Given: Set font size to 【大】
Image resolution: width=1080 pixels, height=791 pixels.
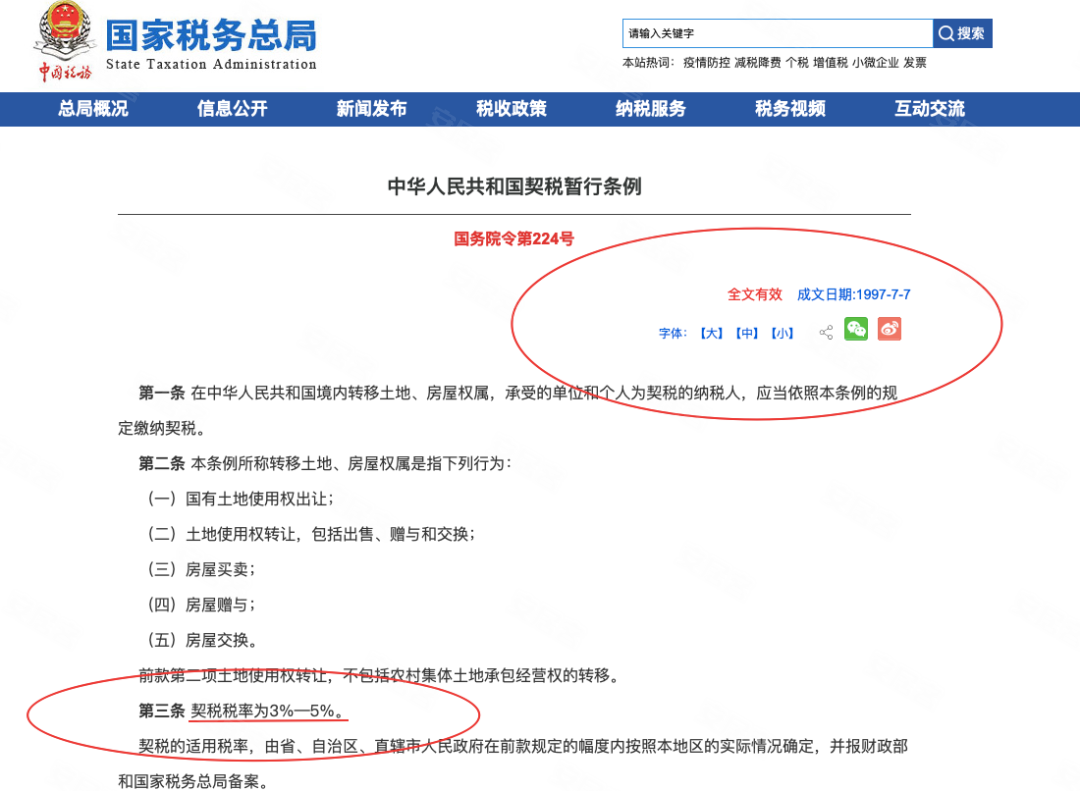Looking at the screenshot, I should (712, 333).
